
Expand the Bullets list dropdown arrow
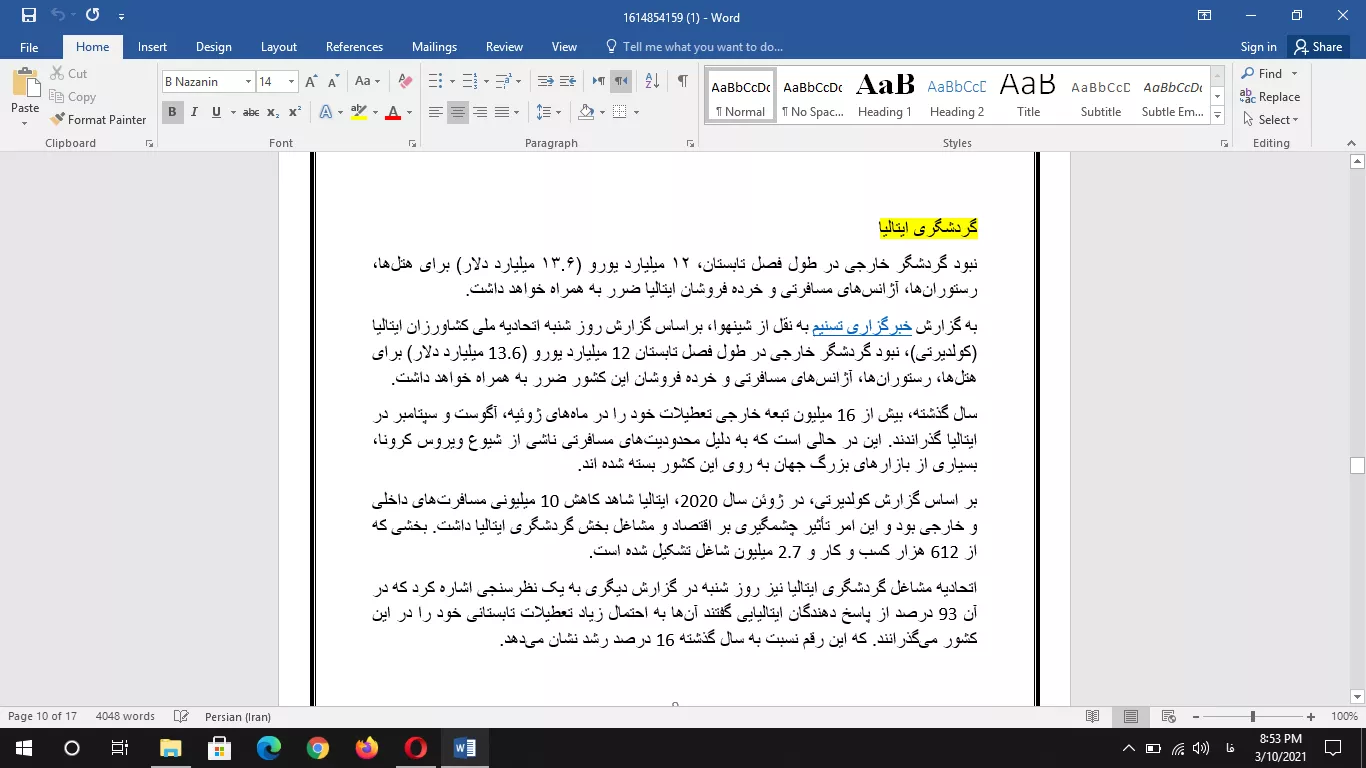(x=453, y=82)
